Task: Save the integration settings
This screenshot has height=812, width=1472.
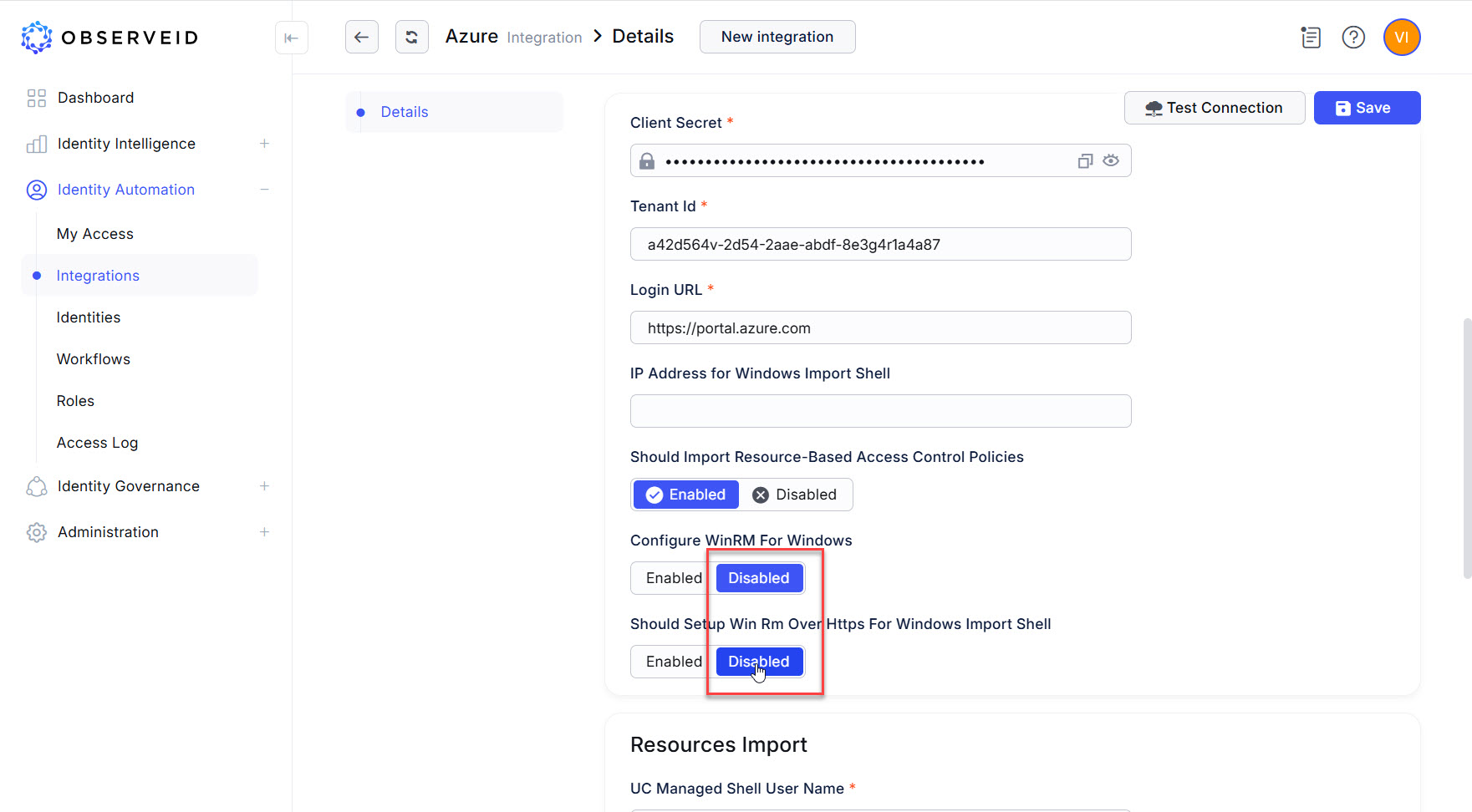Action: (1366, 108)
